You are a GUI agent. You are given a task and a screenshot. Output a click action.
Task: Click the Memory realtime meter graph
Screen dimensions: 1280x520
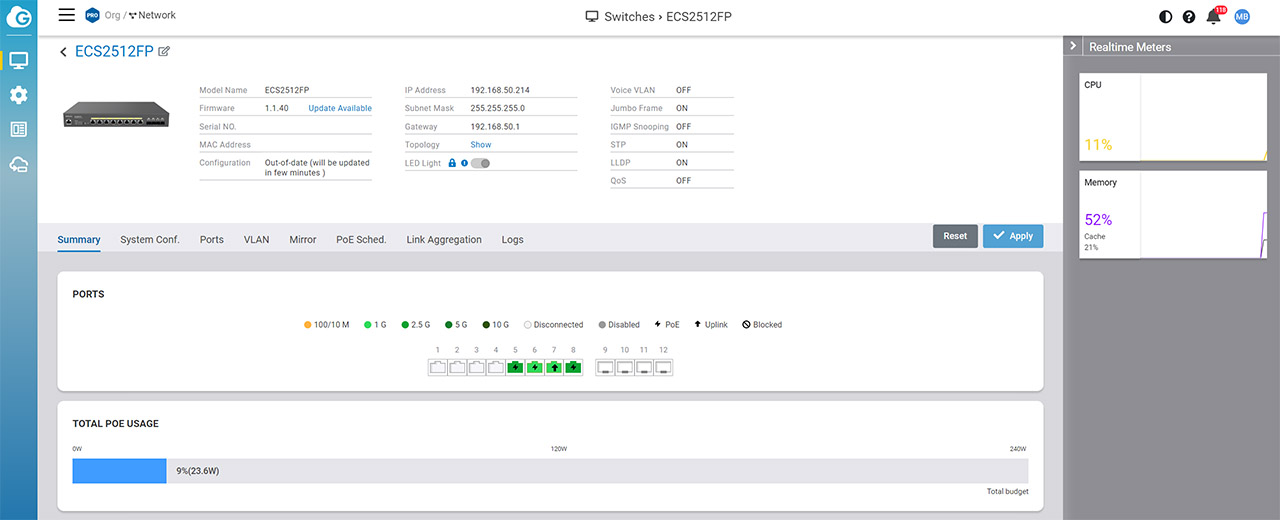[1204, 215]
